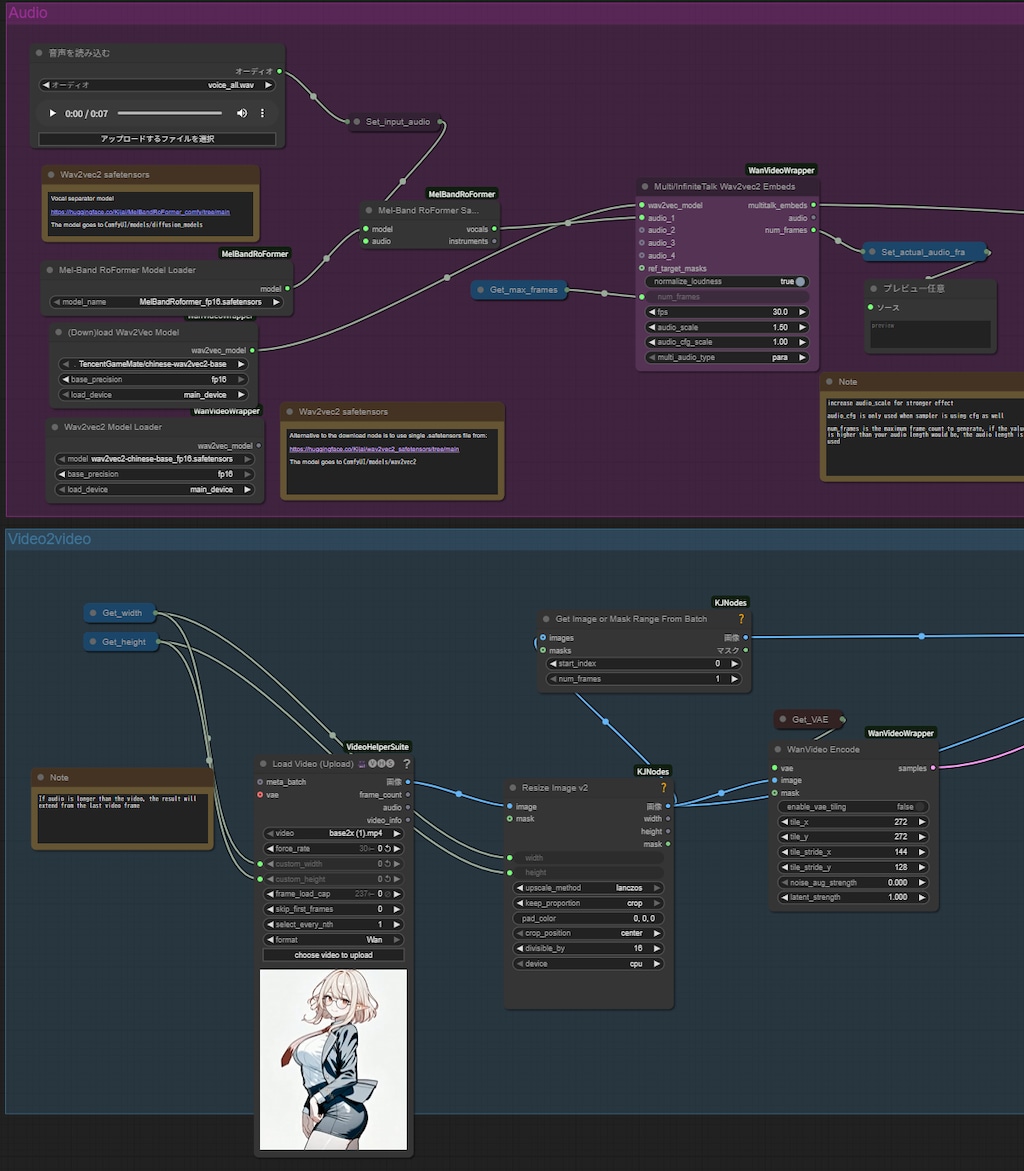Click help icon on Get Image or Mask Range node
This screenshot has height=1171, width=1024.
coord(741,619)
